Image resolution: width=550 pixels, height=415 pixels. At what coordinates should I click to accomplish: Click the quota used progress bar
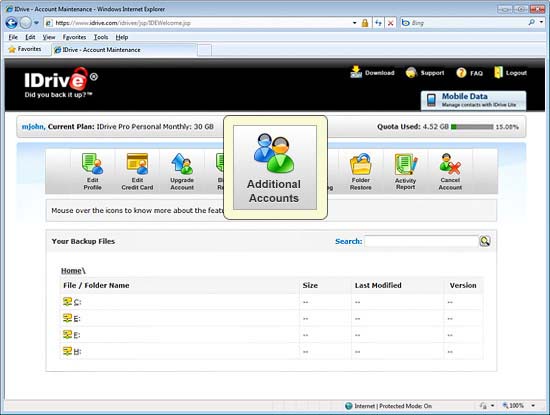coord(472,127)
